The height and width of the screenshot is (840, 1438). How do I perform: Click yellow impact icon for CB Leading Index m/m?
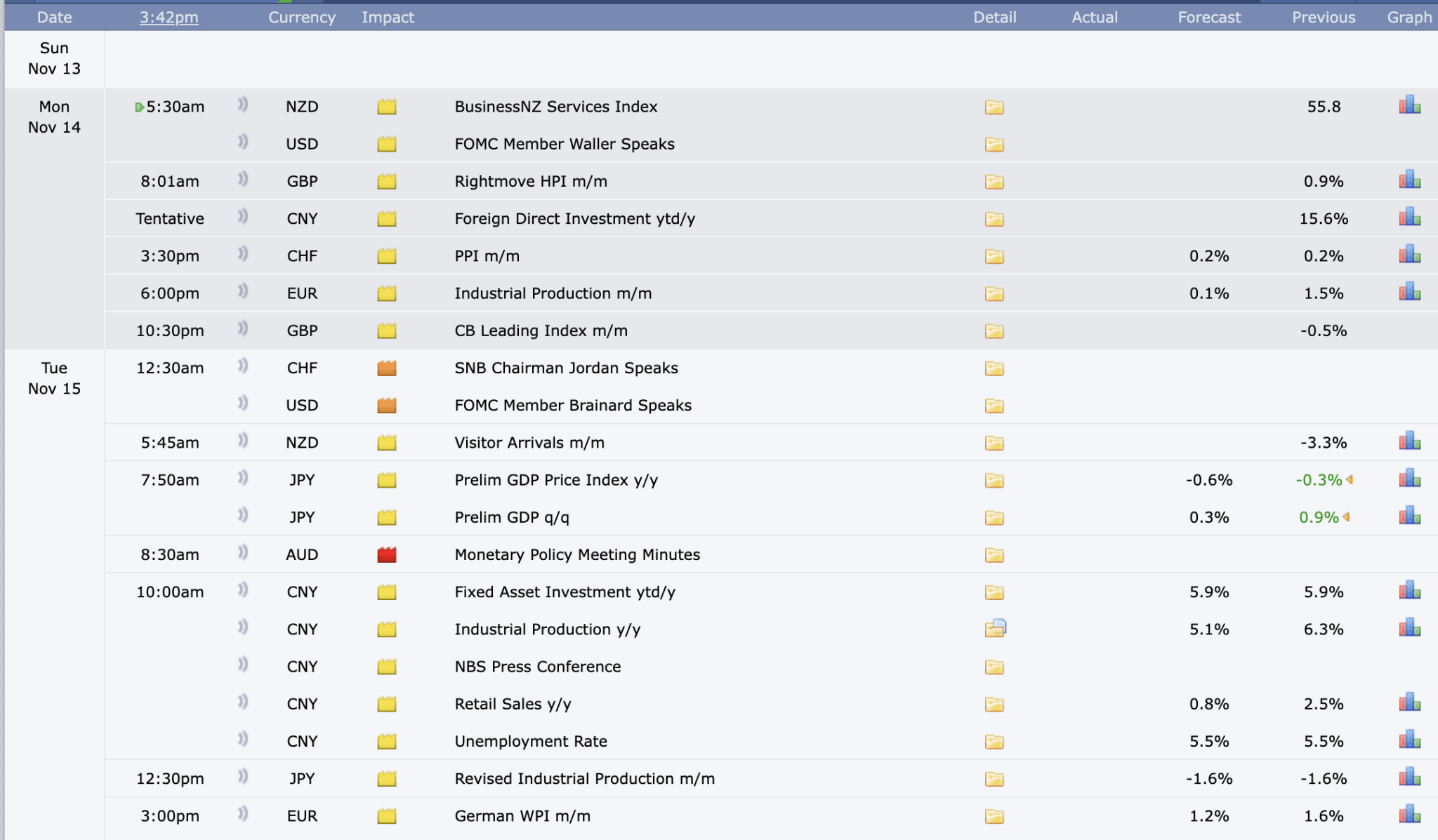pos(387,331)
